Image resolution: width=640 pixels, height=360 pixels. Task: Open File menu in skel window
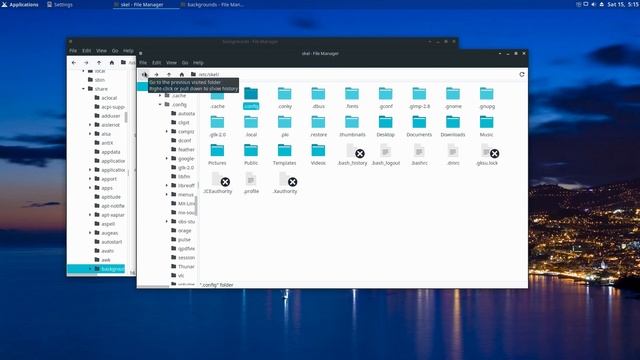point(143,63)
